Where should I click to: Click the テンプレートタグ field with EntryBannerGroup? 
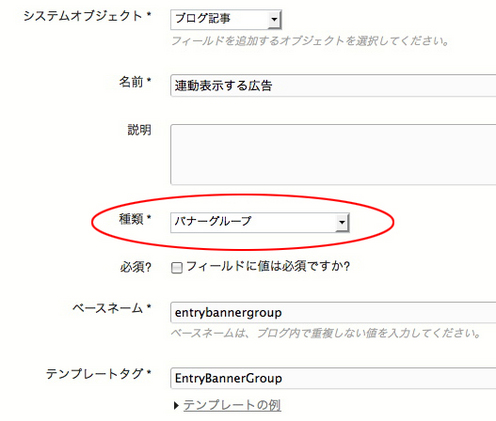[x=333, y=378]
